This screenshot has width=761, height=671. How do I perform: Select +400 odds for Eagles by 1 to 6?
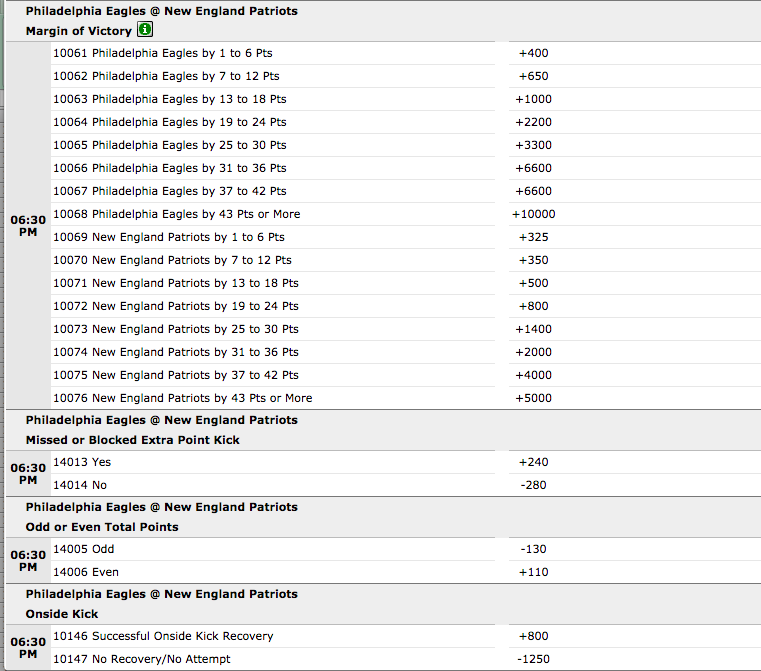[533, 53]
